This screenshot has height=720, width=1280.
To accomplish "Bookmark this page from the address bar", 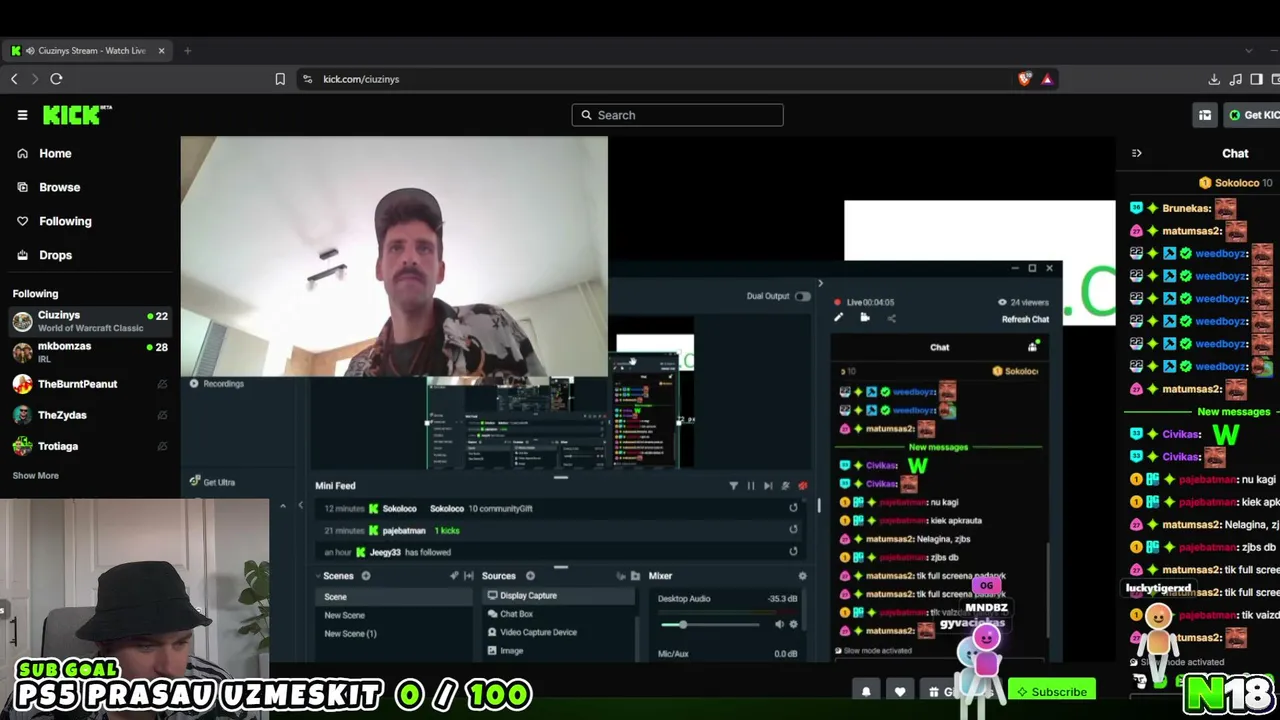I will coord(280,79).
